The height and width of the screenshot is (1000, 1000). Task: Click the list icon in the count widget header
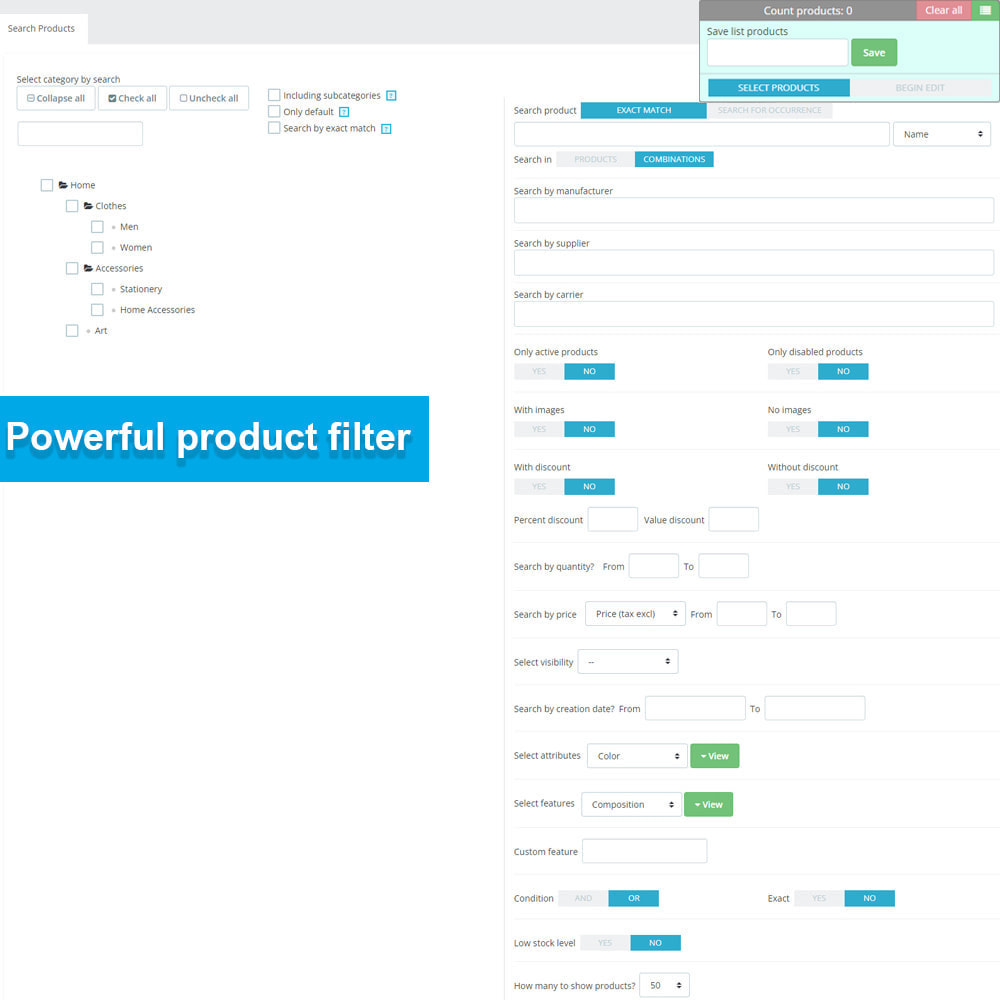coord(984,10)
